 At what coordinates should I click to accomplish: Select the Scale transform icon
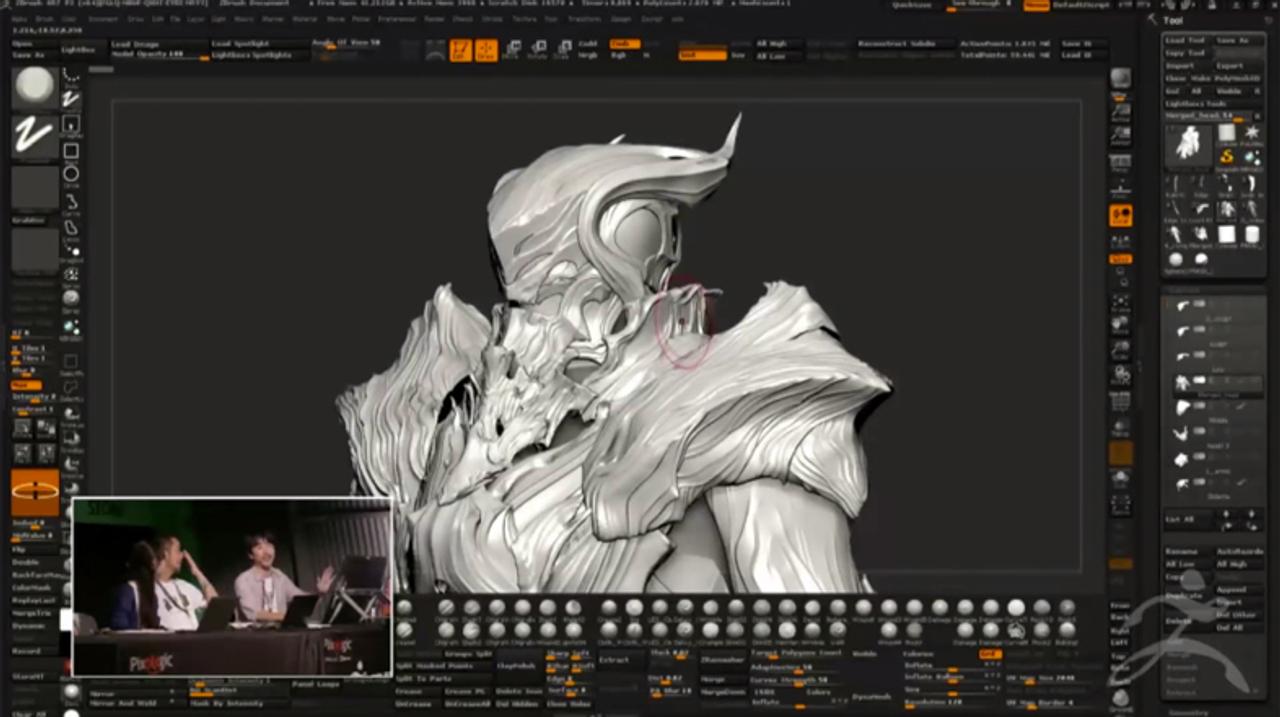point(562,50)
